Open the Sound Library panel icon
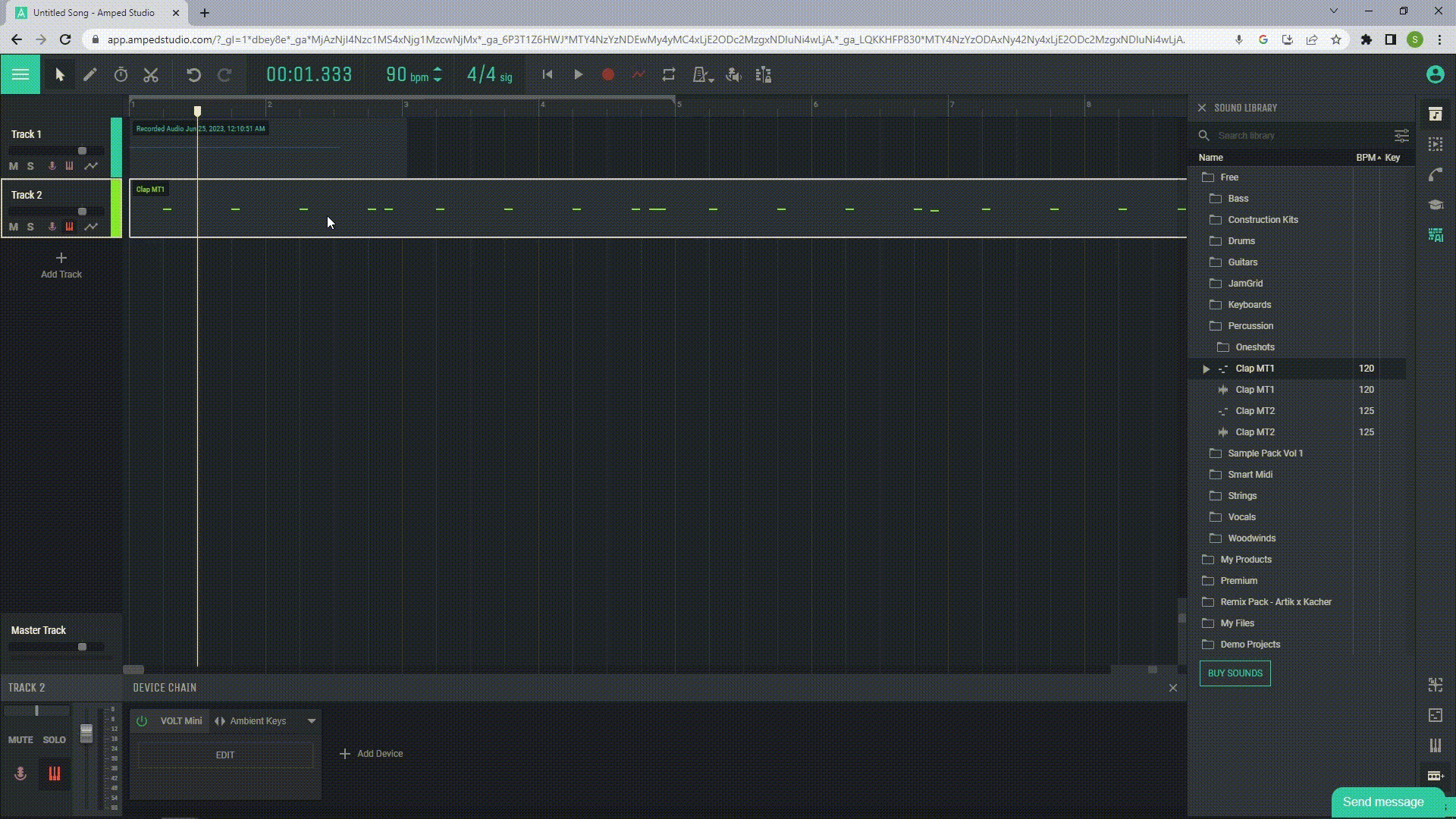Image resolution: width=1456 pixels, height=819 pixels. coord(1436,114)
